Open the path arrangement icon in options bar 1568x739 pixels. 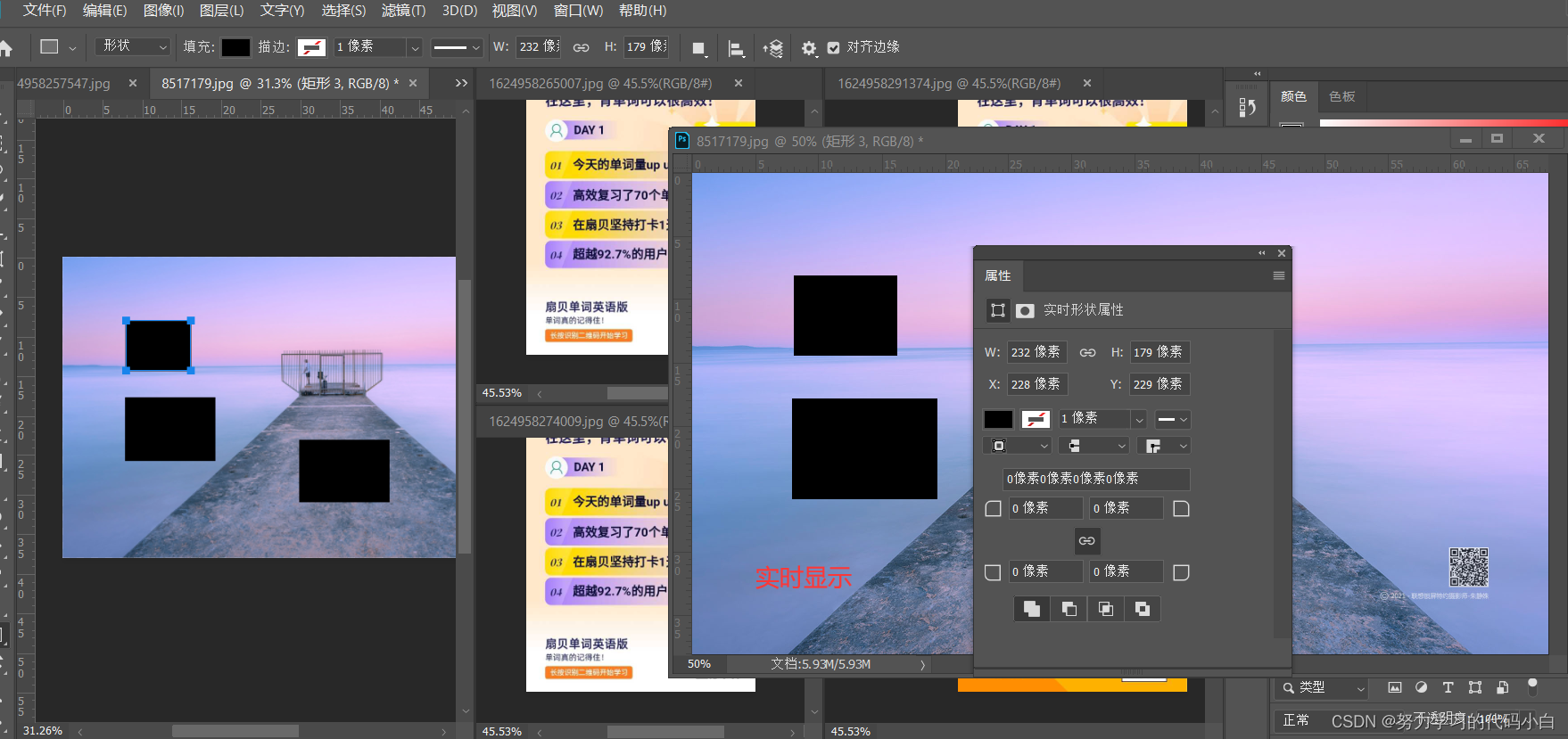point(773,48)
